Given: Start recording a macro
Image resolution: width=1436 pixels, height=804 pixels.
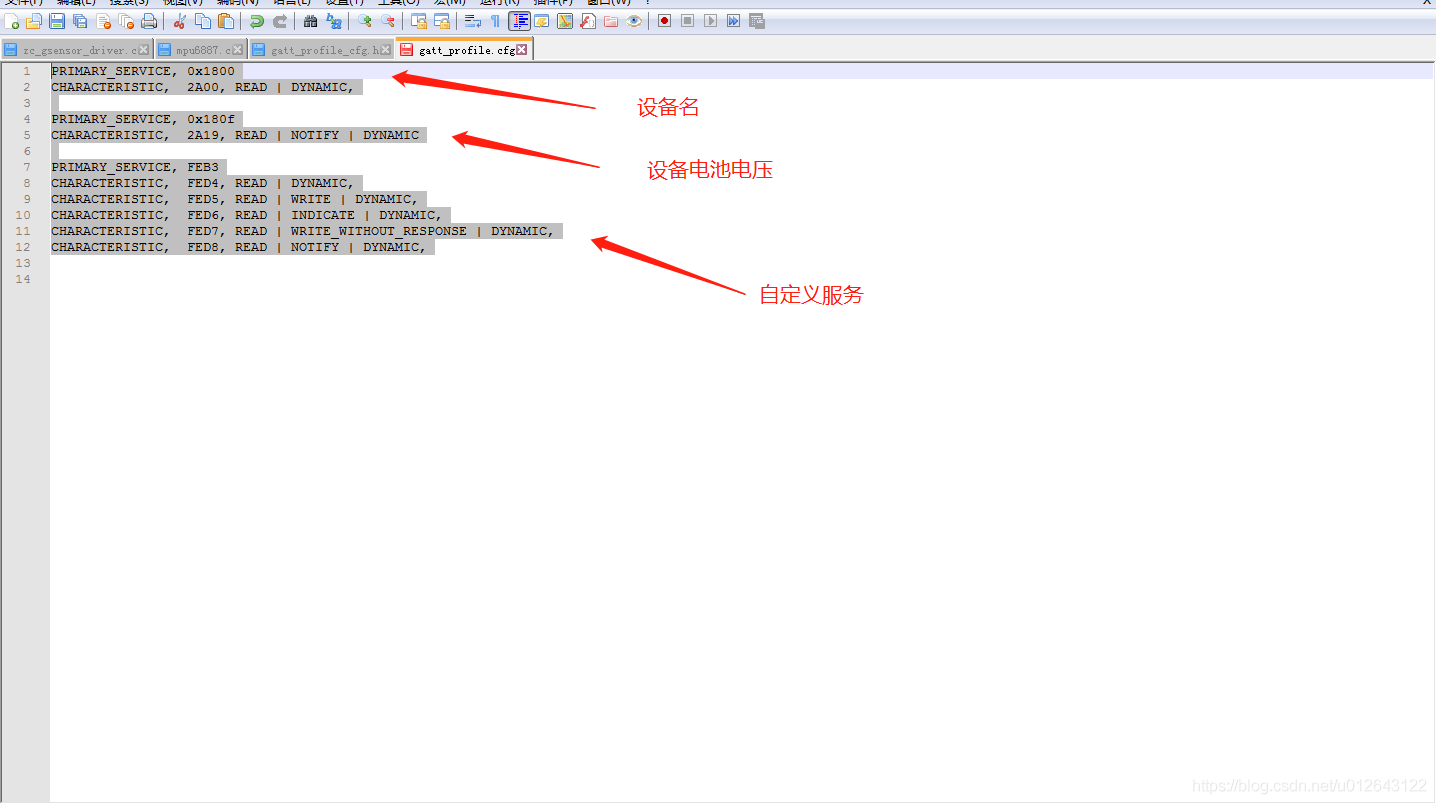Looking at the screenshot, I should [x=664, y=21].
